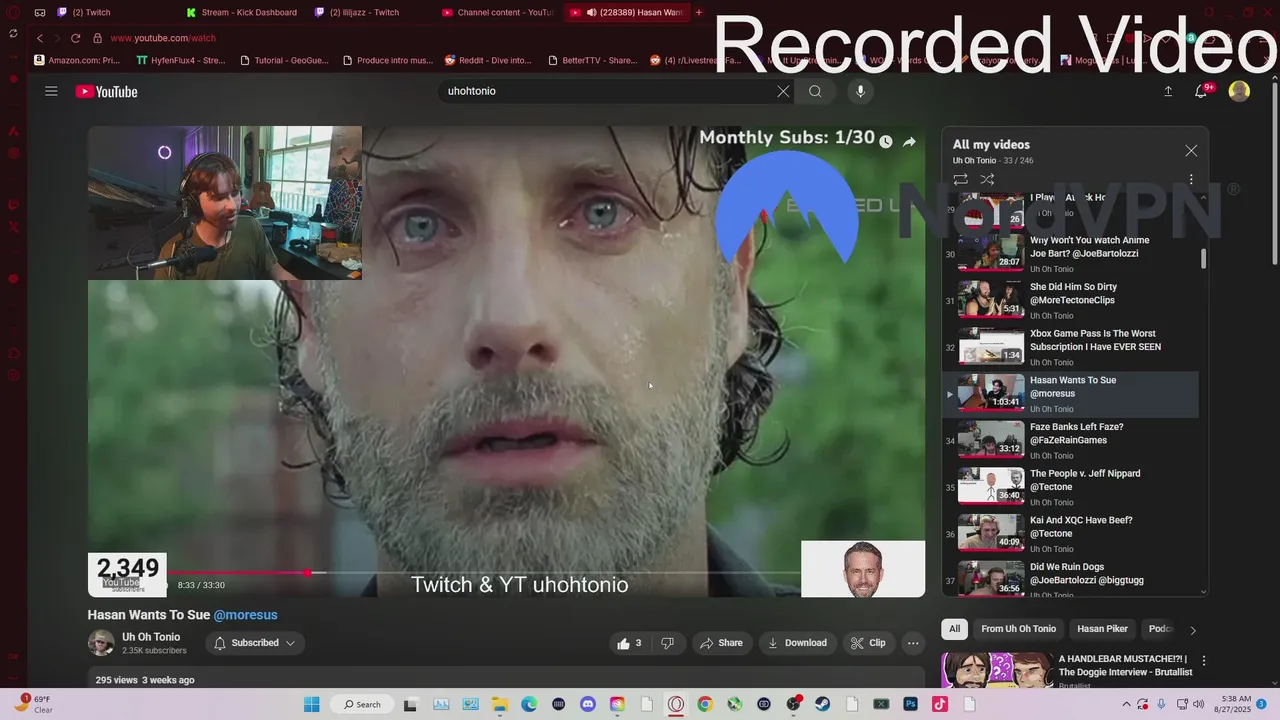The height and width of the screenshot is (720, 1280).
Task: Select the From Uh Oh Tonio chip
Action: pyautogui.click(x=1018, y=629)
